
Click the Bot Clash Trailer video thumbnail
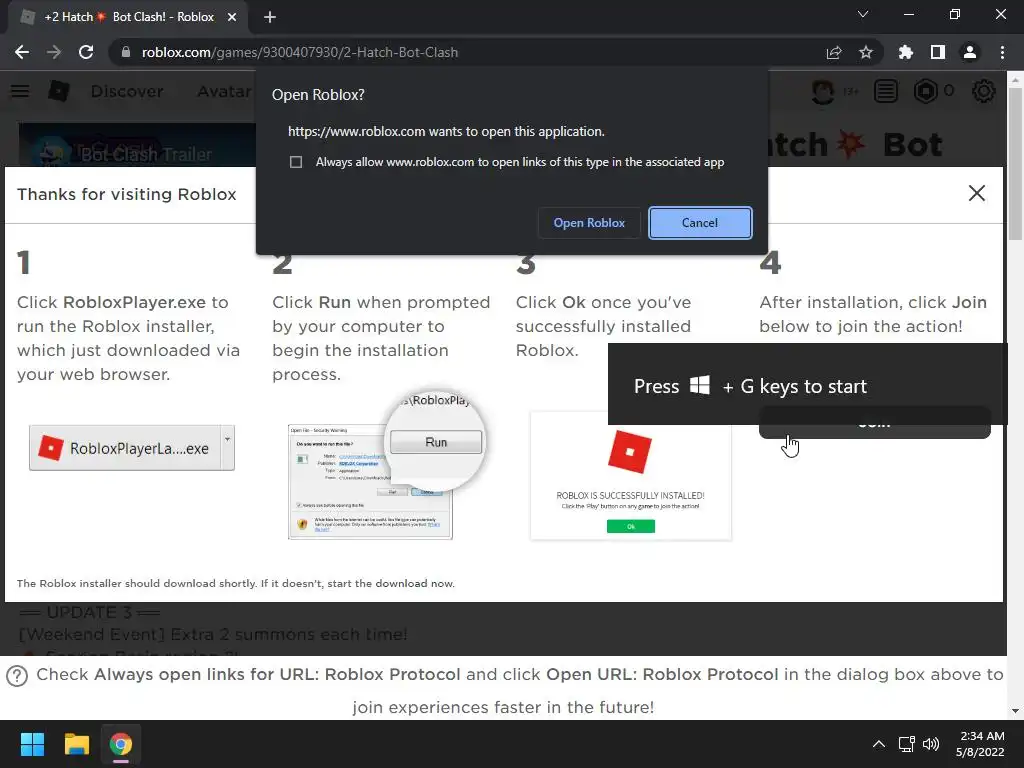pyautogui.click(x=137, y=145)
